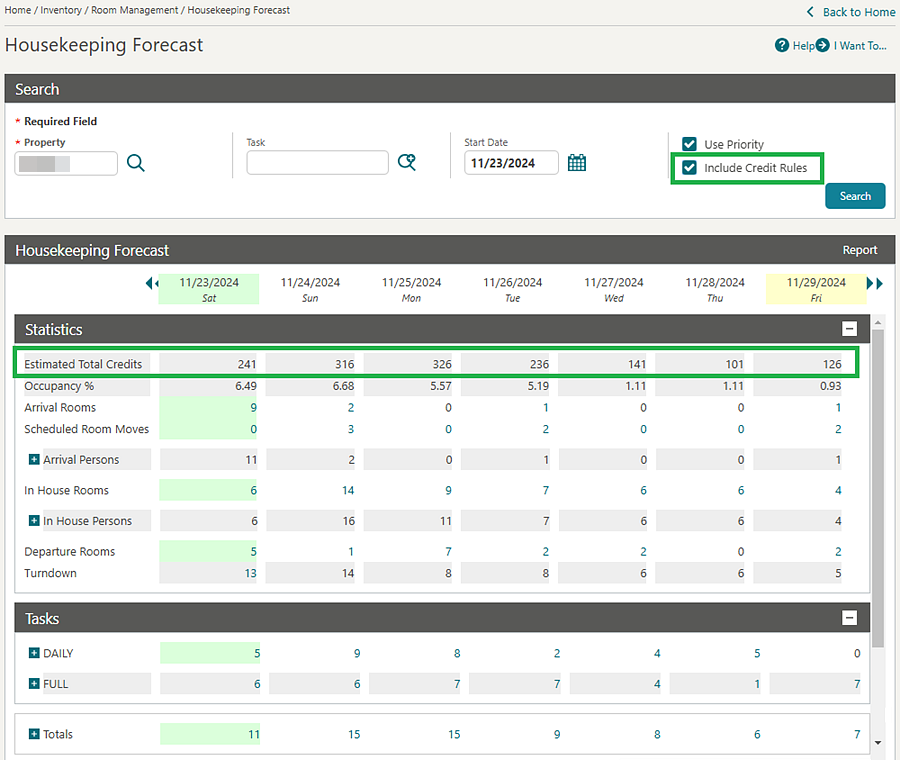The height and width of the screenshot is (760, 900).
Task: Click the I Want To arrow icon
Action: 823,45
